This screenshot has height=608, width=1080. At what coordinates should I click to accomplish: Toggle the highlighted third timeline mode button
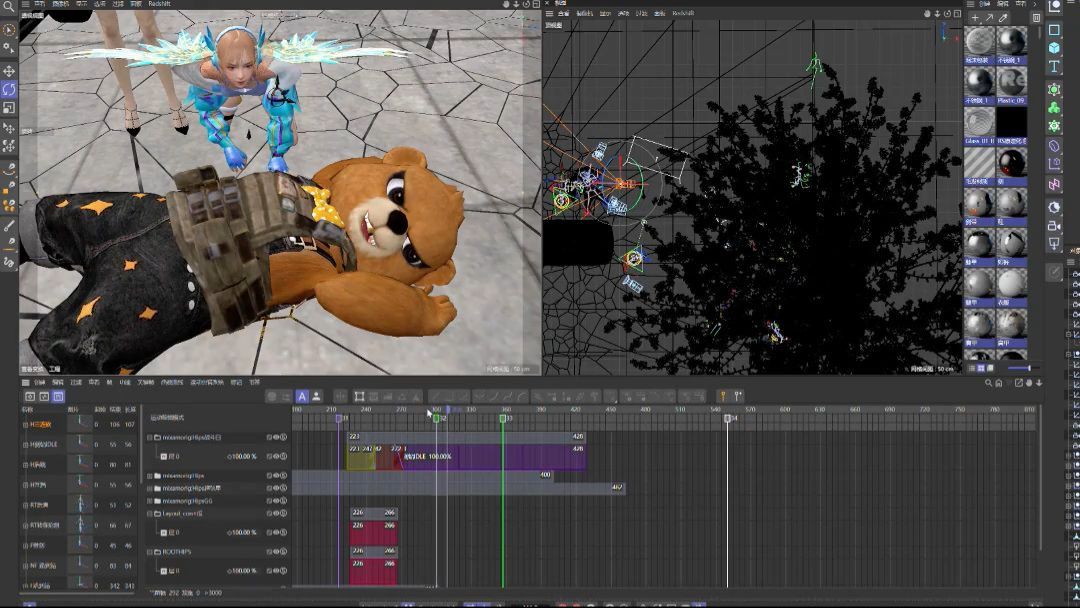point(58,397)
